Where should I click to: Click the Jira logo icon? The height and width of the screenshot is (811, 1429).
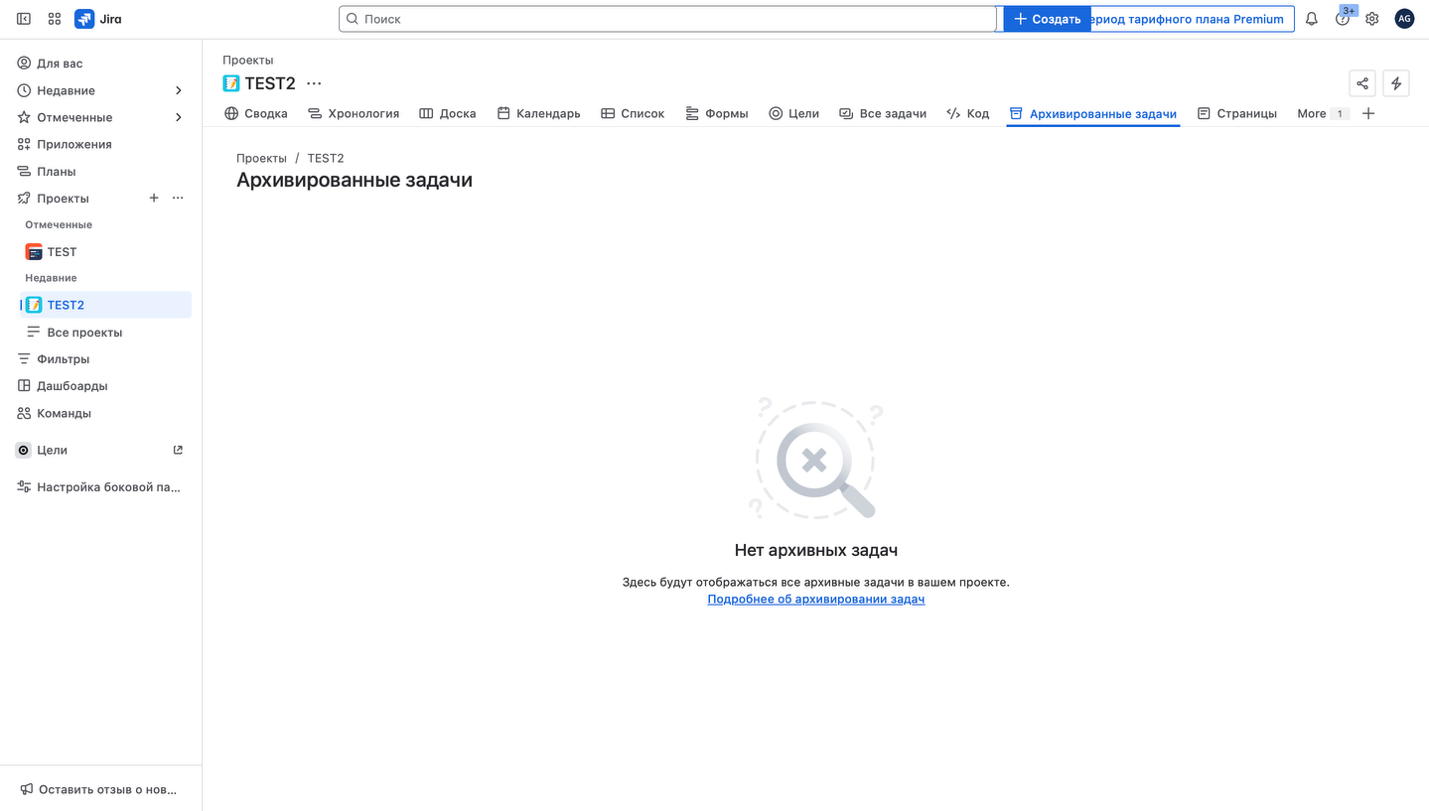coord(84,18)
